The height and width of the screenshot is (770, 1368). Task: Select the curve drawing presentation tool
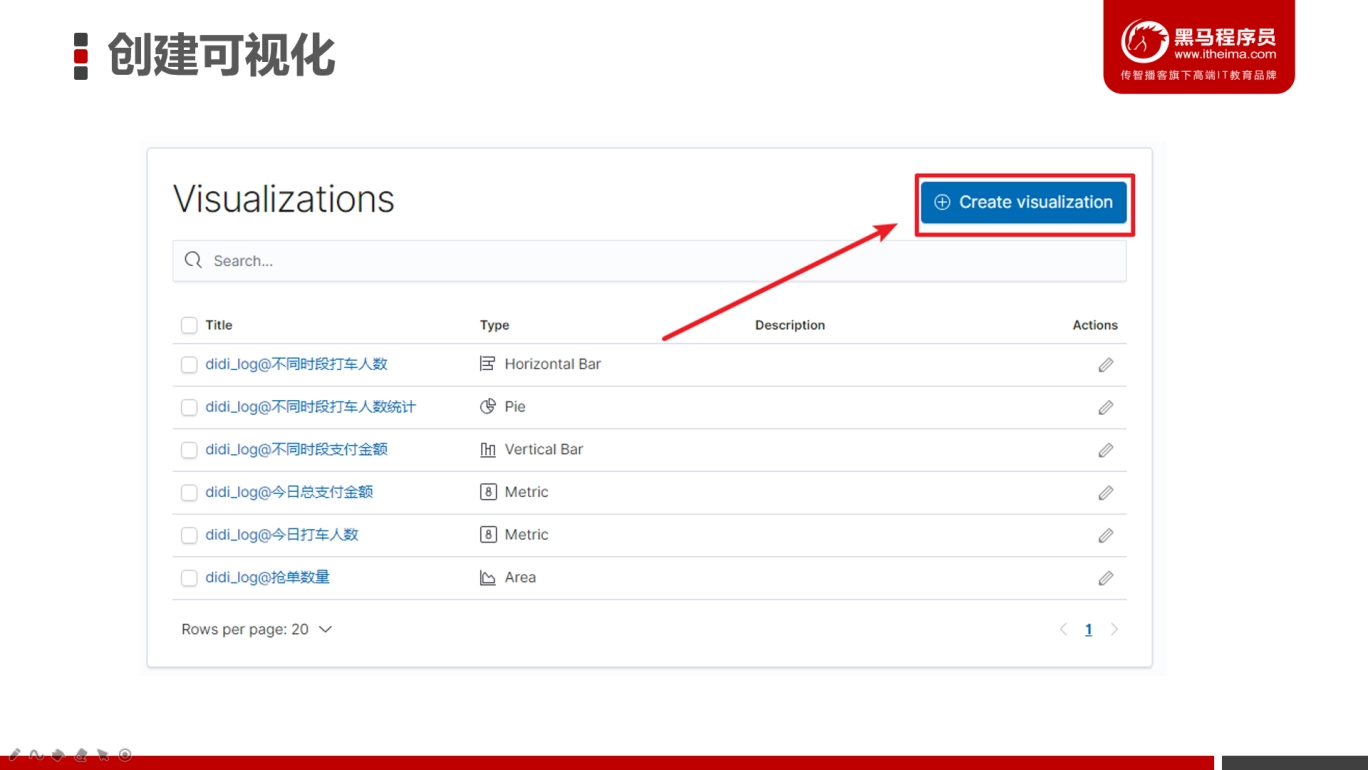pyautogui.click(x=36, y=754)
